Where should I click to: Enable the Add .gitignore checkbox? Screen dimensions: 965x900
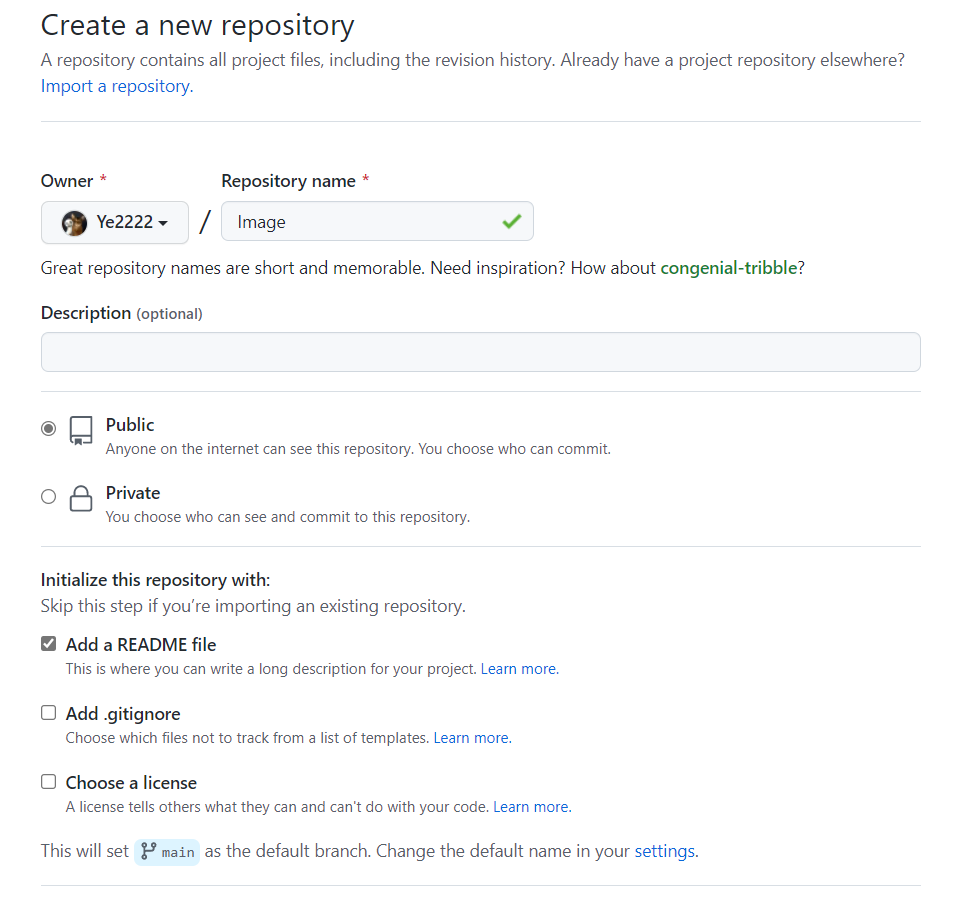coord(48,713)
